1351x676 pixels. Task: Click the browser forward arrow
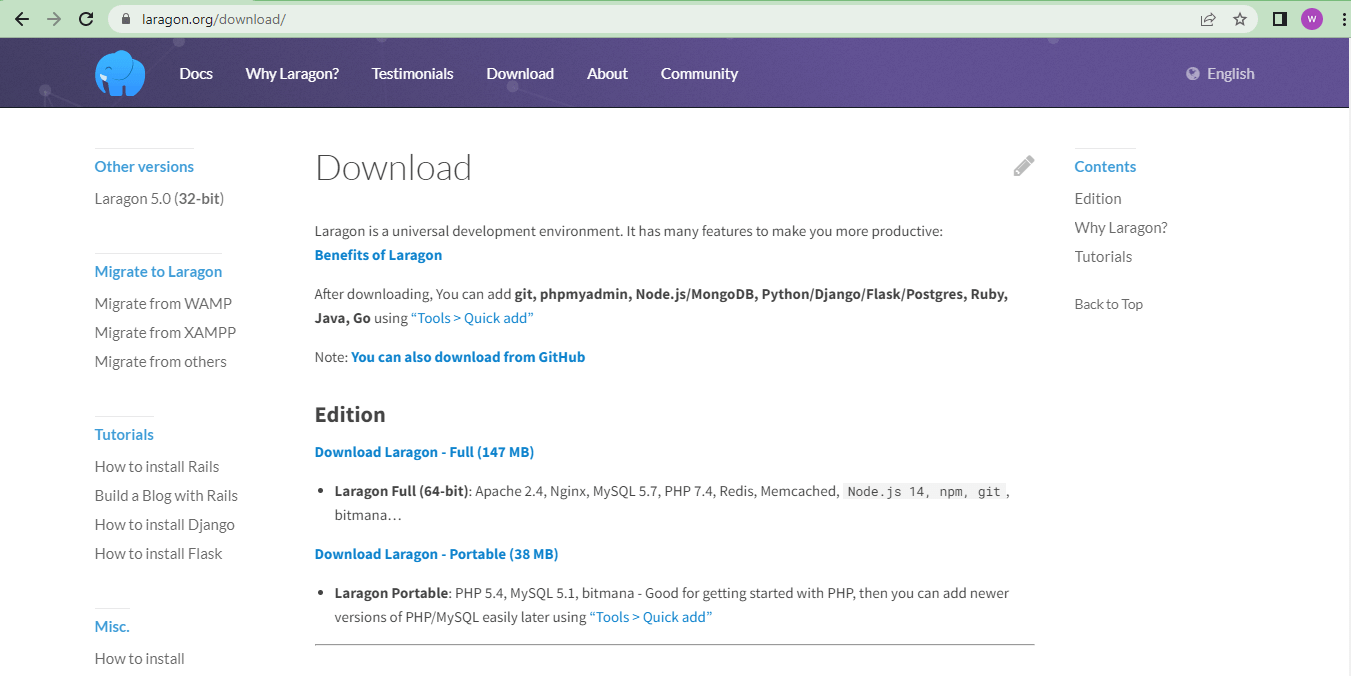pos(54,19)
